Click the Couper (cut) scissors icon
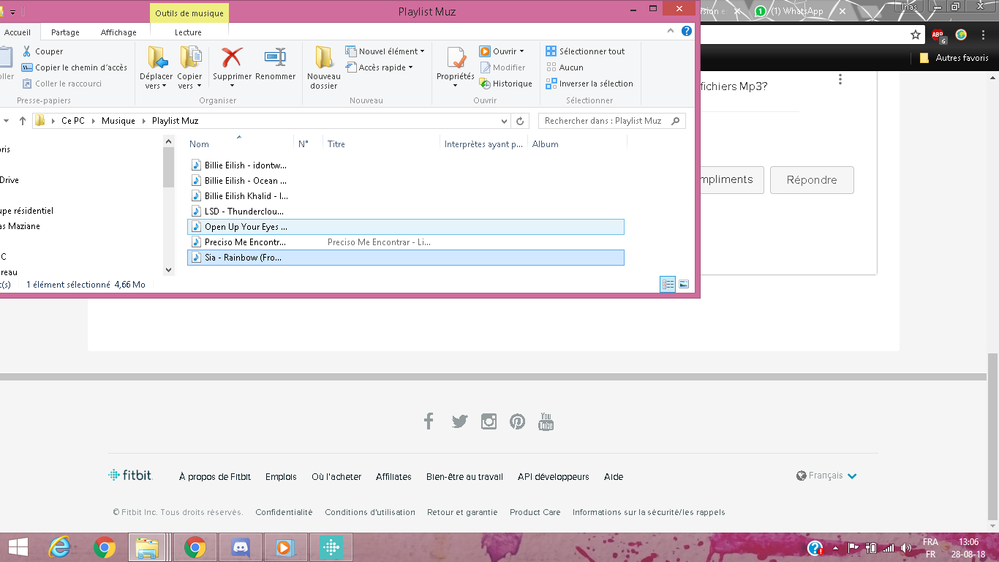Image resolution: width=999 pixels, height=562 pixels. pos(27,51)
